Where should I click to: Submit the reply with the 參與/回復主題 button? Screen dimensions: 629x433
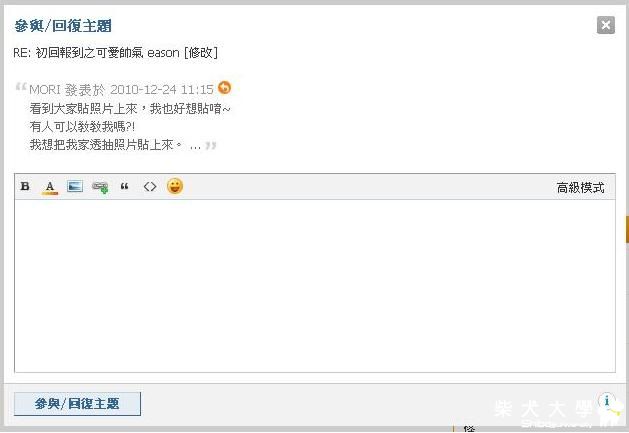[x=77, y=404]
